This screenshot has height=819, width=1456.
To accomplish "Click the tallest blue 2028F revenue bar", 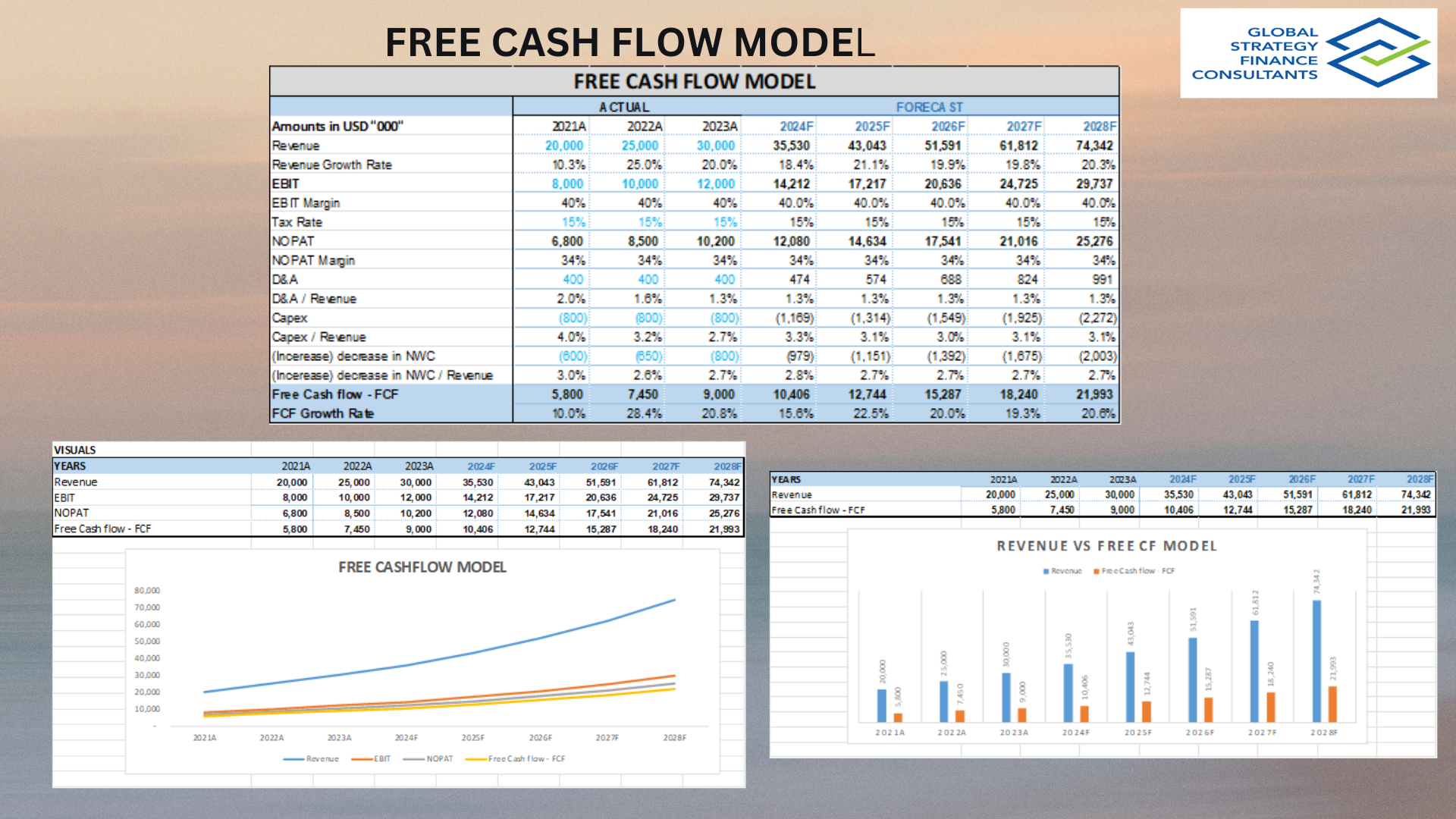I will click(x=1316, y=660).
